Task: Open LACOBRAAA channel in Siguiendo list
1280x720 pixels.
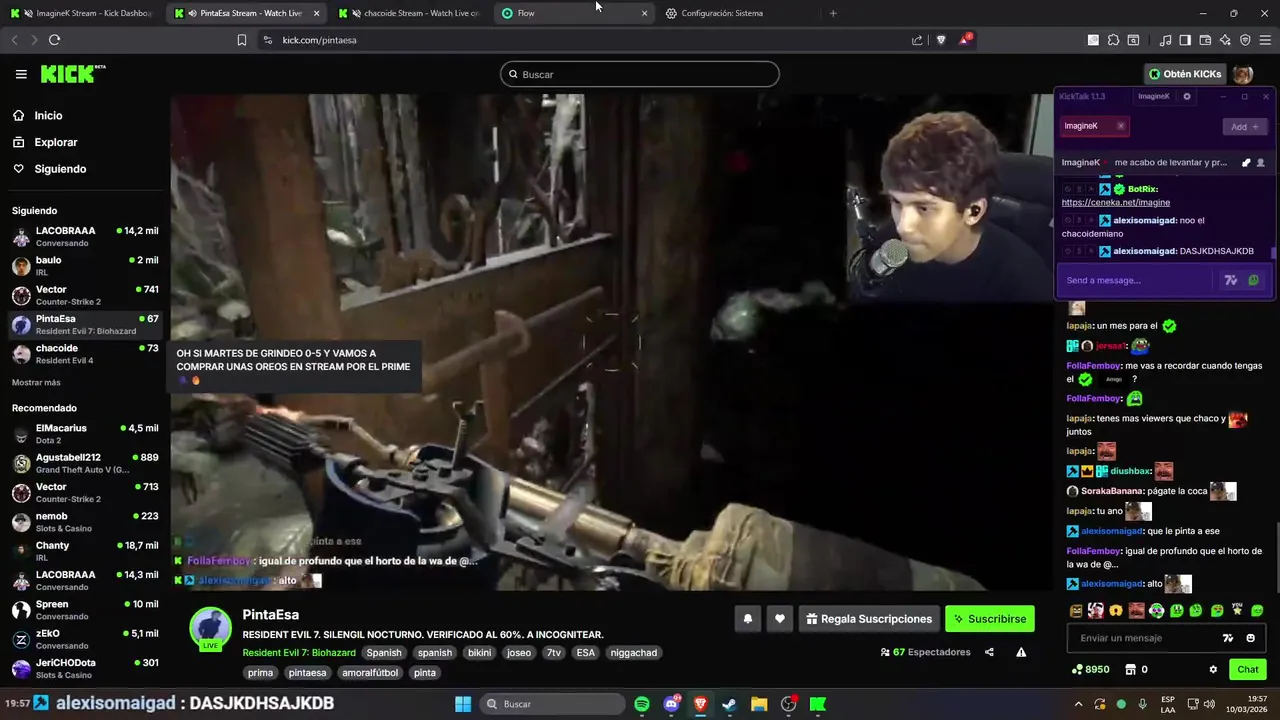Action: (x=84, y=236)
